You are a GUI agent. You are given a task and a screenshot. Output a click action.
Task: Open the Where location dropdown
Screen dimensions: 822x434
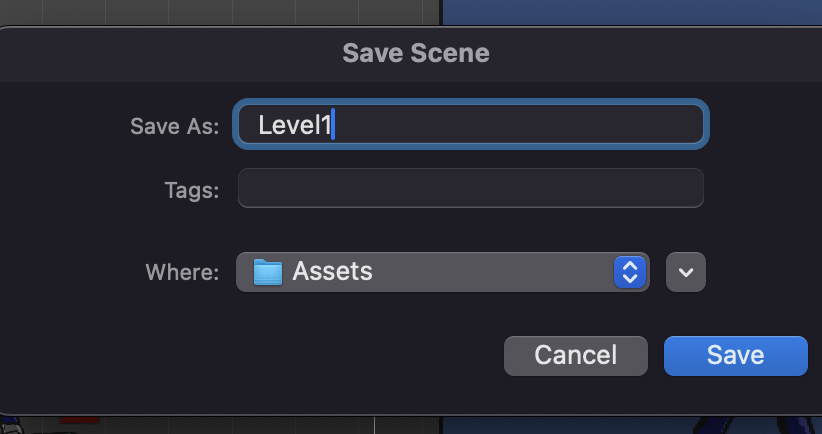pos(440,271)
